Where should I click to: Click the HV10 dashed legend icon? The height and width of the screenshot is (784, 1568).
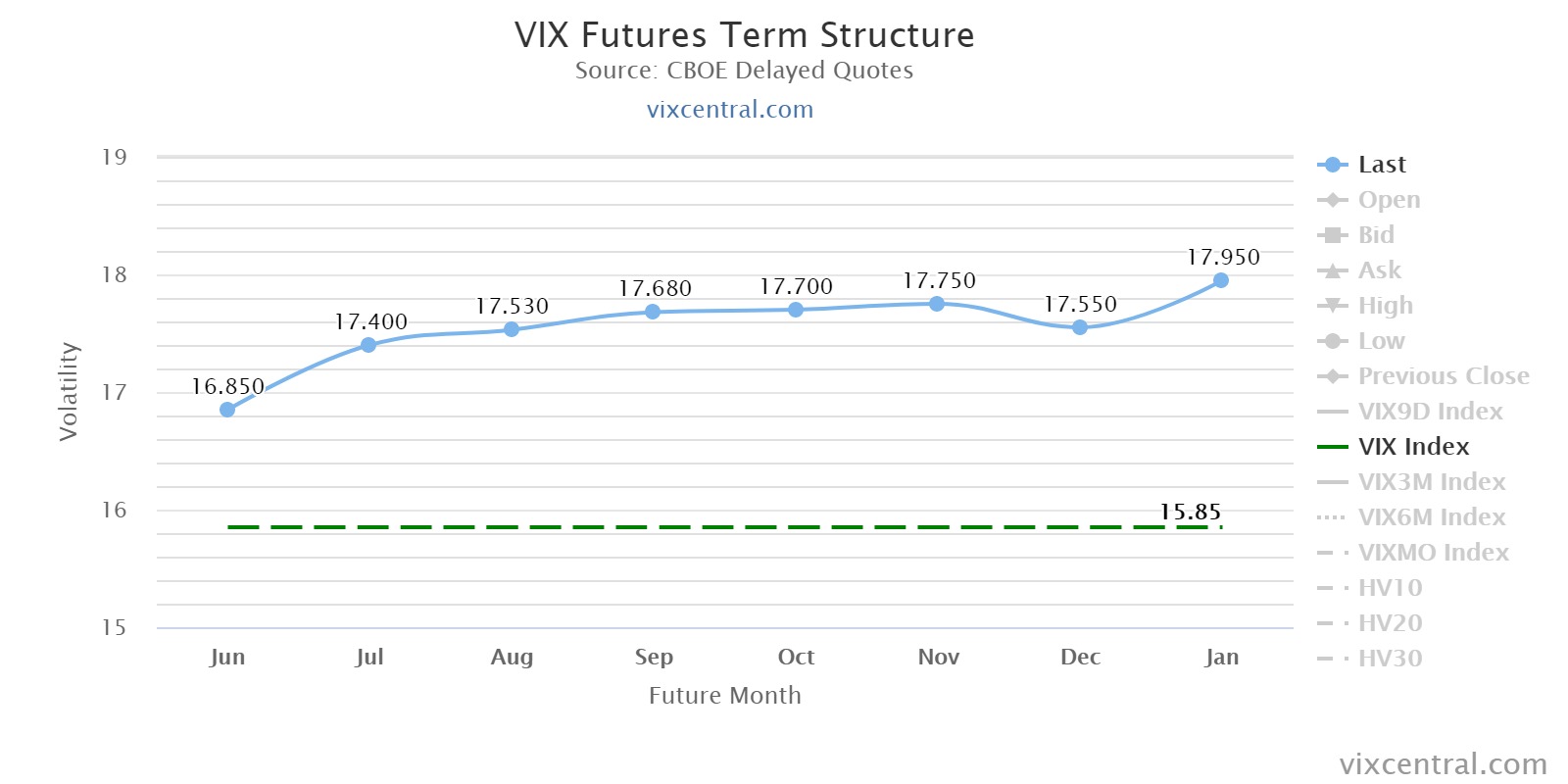click(1333, 588)
